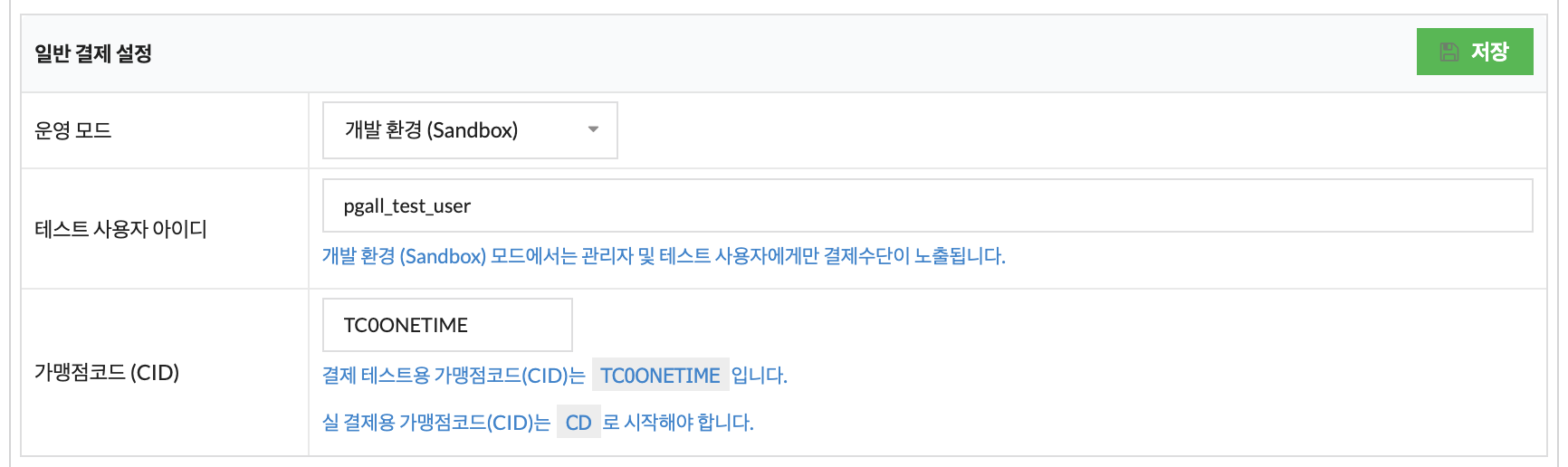The width and height of the screenshot is (1568, 467).
Task: Click the 일반 결제 설정 section header
Action: coord(93,53)
